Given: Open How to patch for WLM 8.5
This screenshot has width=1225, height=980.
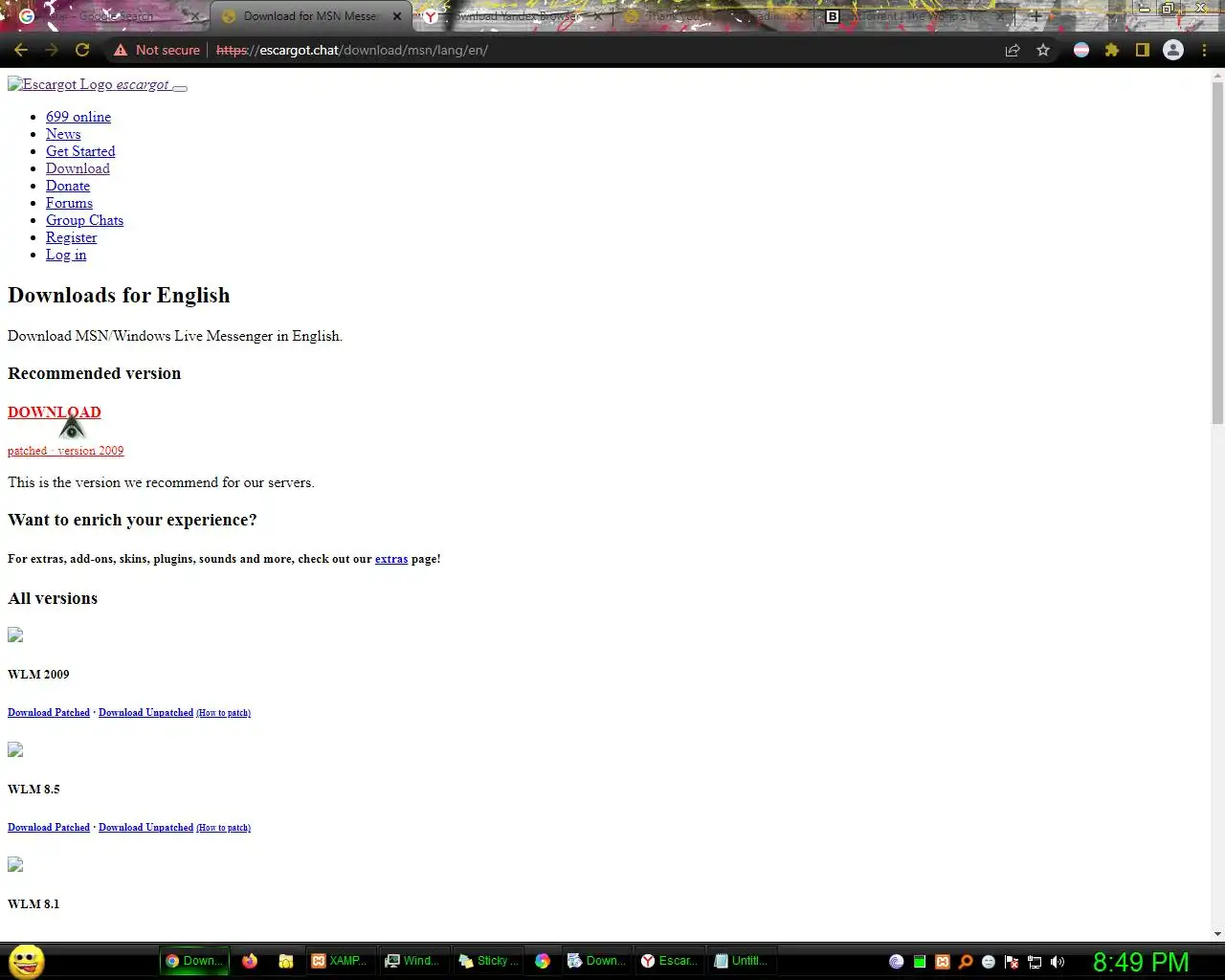Looking at the screenshot, I should [223, 828].
